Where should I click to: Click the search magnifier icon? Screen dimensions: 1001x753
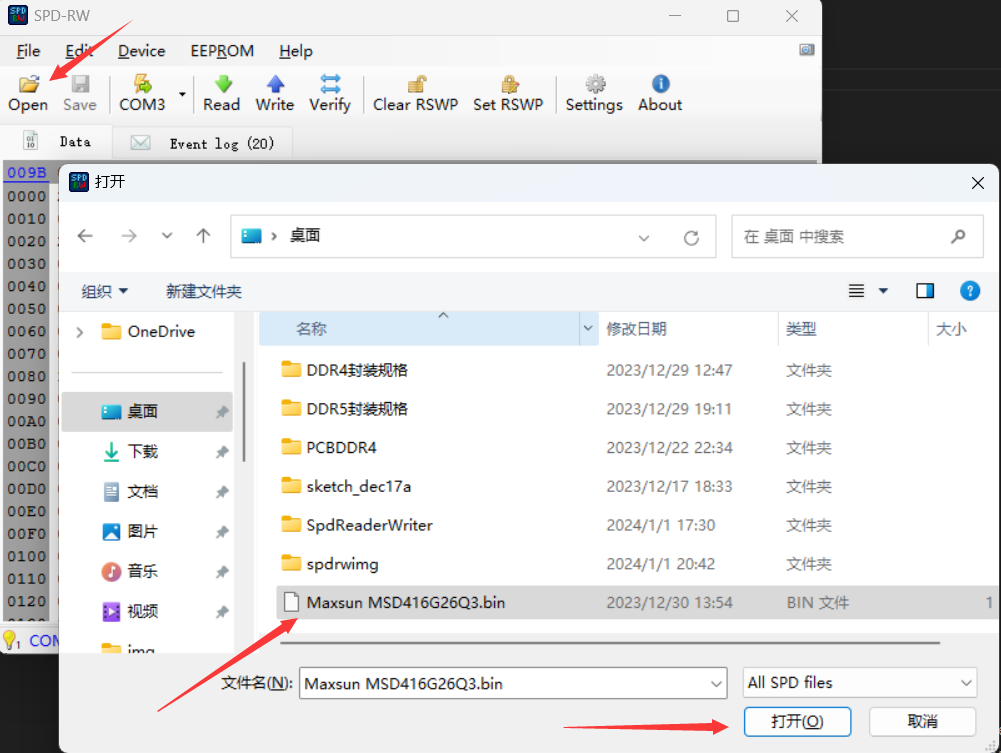958,237
